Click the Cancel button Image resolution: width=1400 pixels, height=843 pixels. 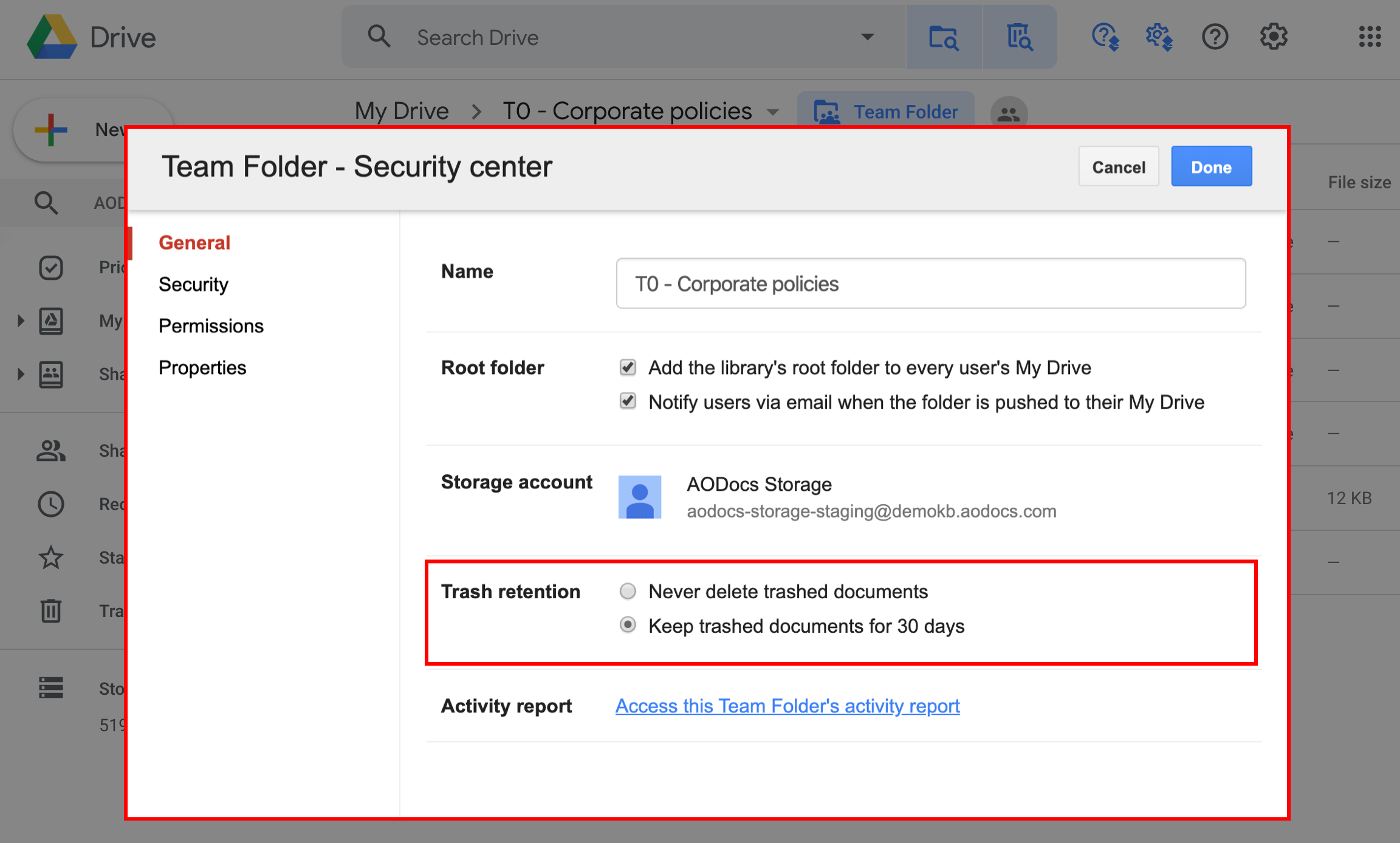tap(1119, 166)
